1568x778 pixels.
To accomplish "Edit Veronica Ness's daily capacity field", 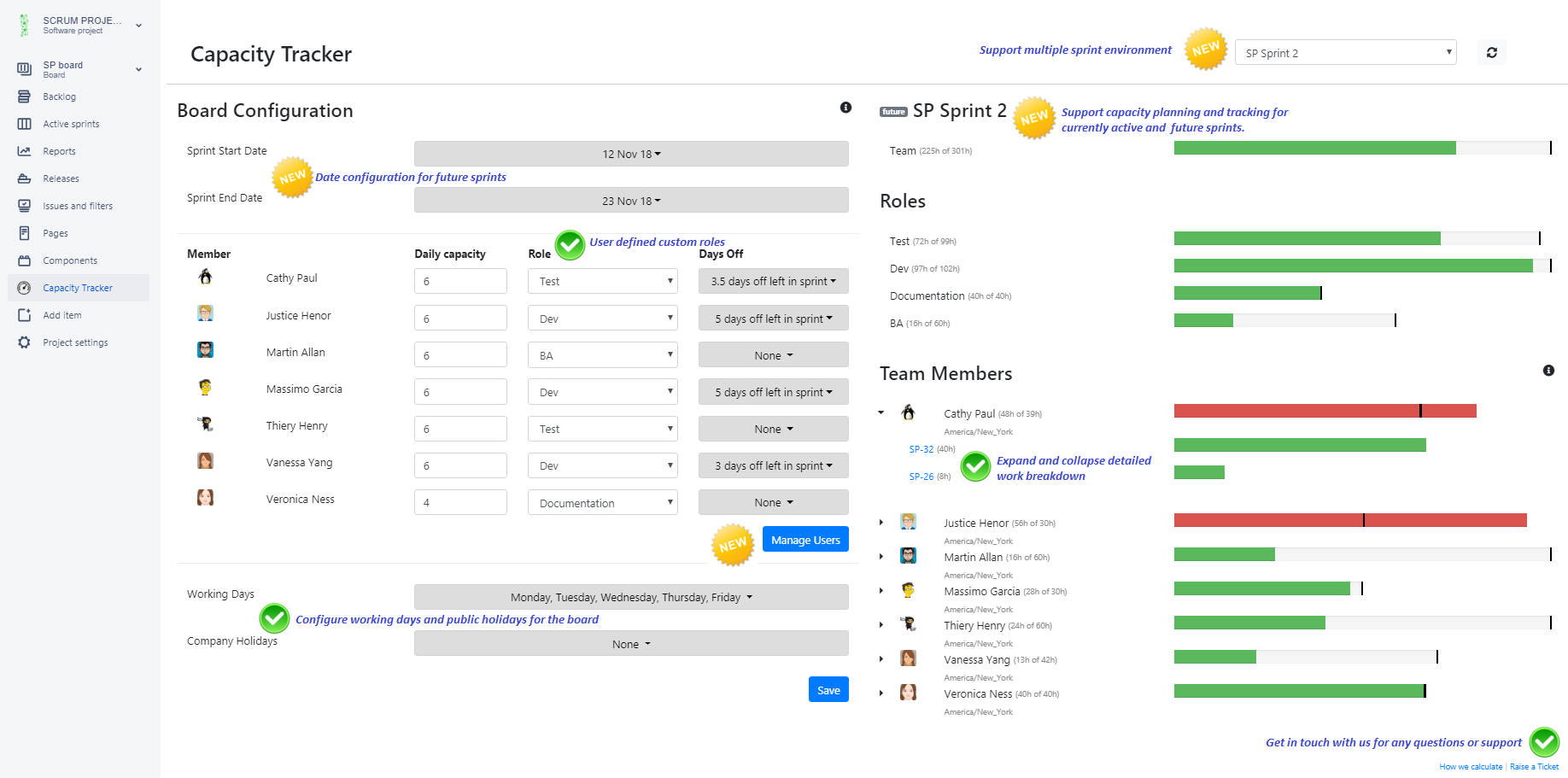I will tap(460, 502).
